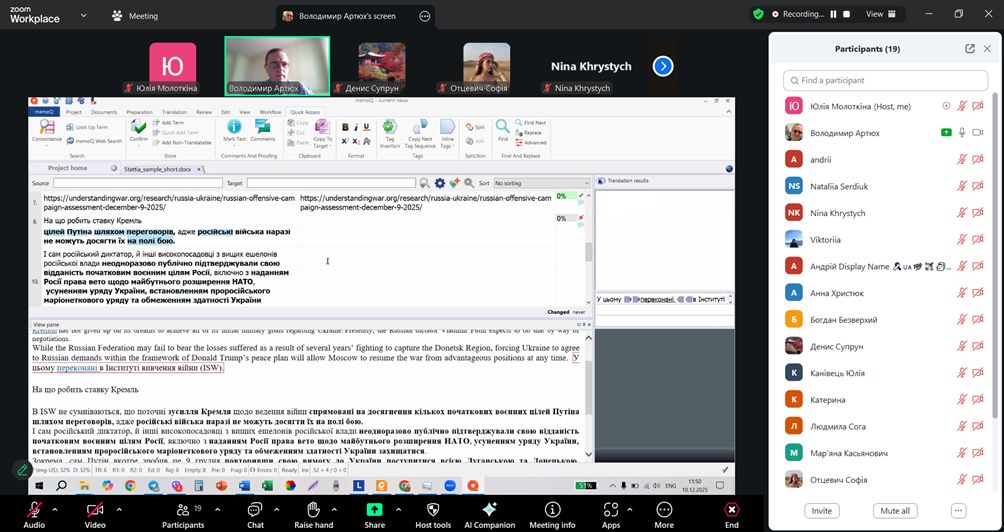Screen dimensions: 1004x532
Task: Pop out the Participants panel
Action: point(969,48)
